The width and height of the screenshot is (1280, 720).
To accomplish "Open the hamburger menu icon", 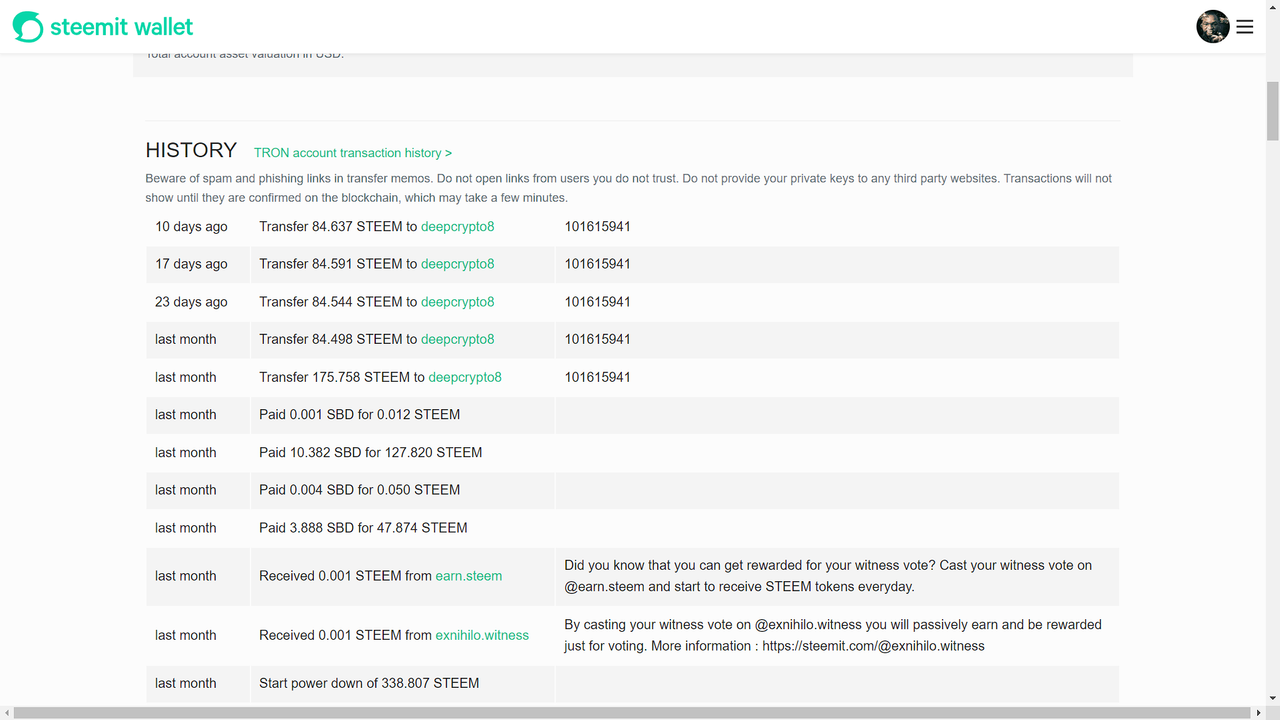I will pyautogui.click(x=1245, y=27).
